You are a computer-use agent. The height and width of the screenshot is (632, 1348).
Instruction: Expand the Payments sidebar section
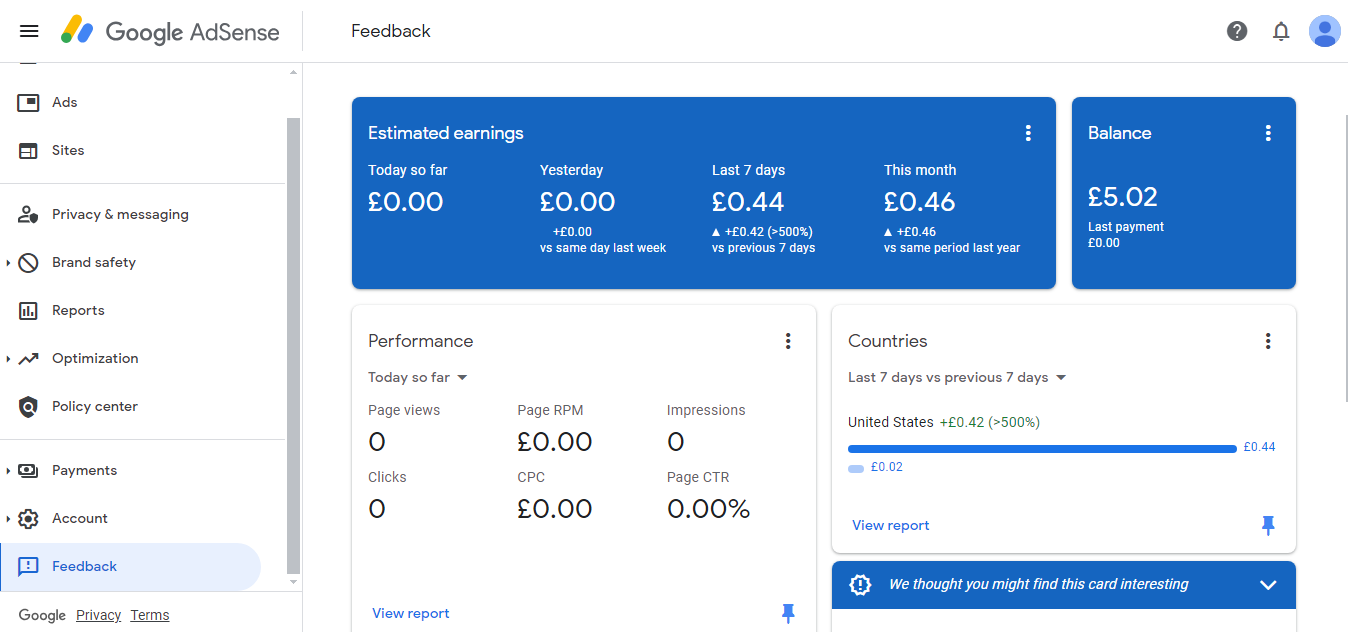(9, 471)
